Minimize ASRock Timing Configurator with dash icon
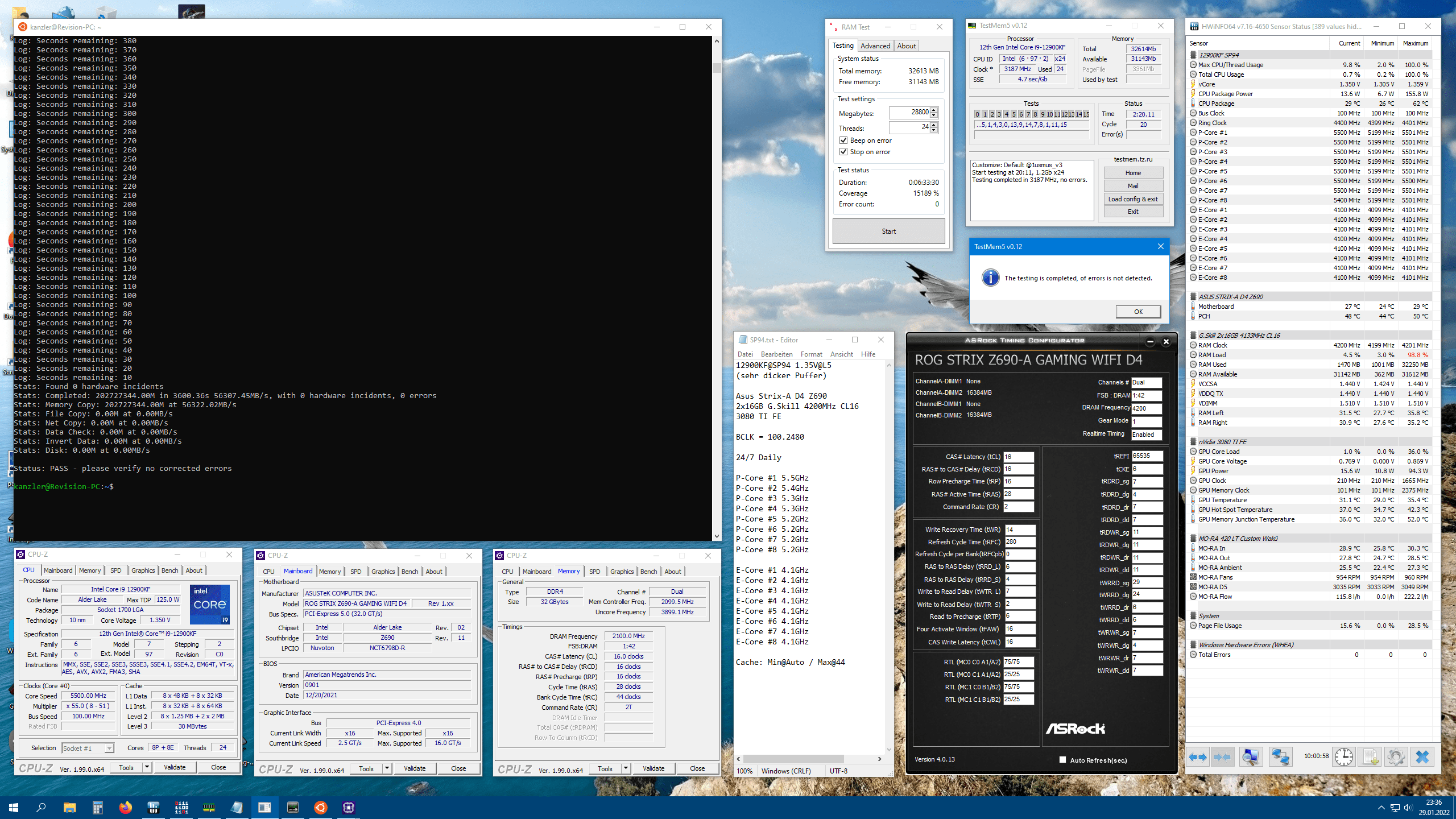Image resolution: width=1456 pixels, height=819 pixels. (1150, 342)
